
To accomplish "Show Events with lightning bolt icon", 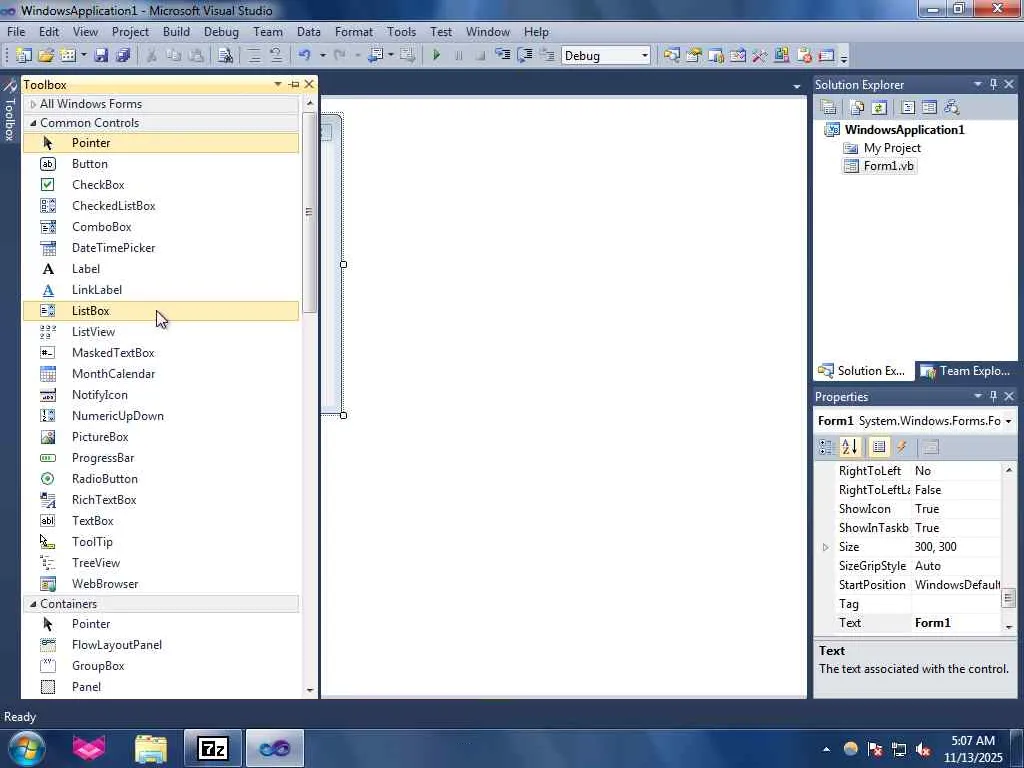I will pos(902,447).
